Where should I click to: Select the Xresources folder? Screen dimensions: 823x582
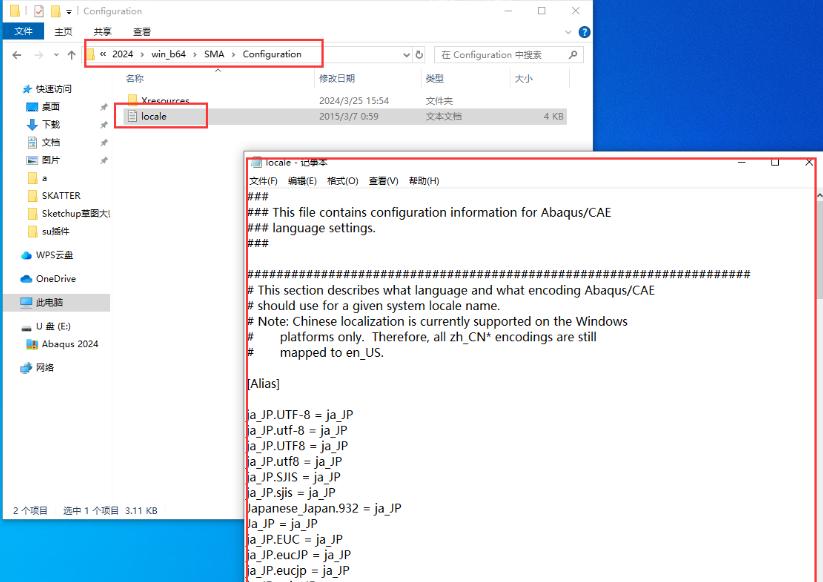[165, 100]
